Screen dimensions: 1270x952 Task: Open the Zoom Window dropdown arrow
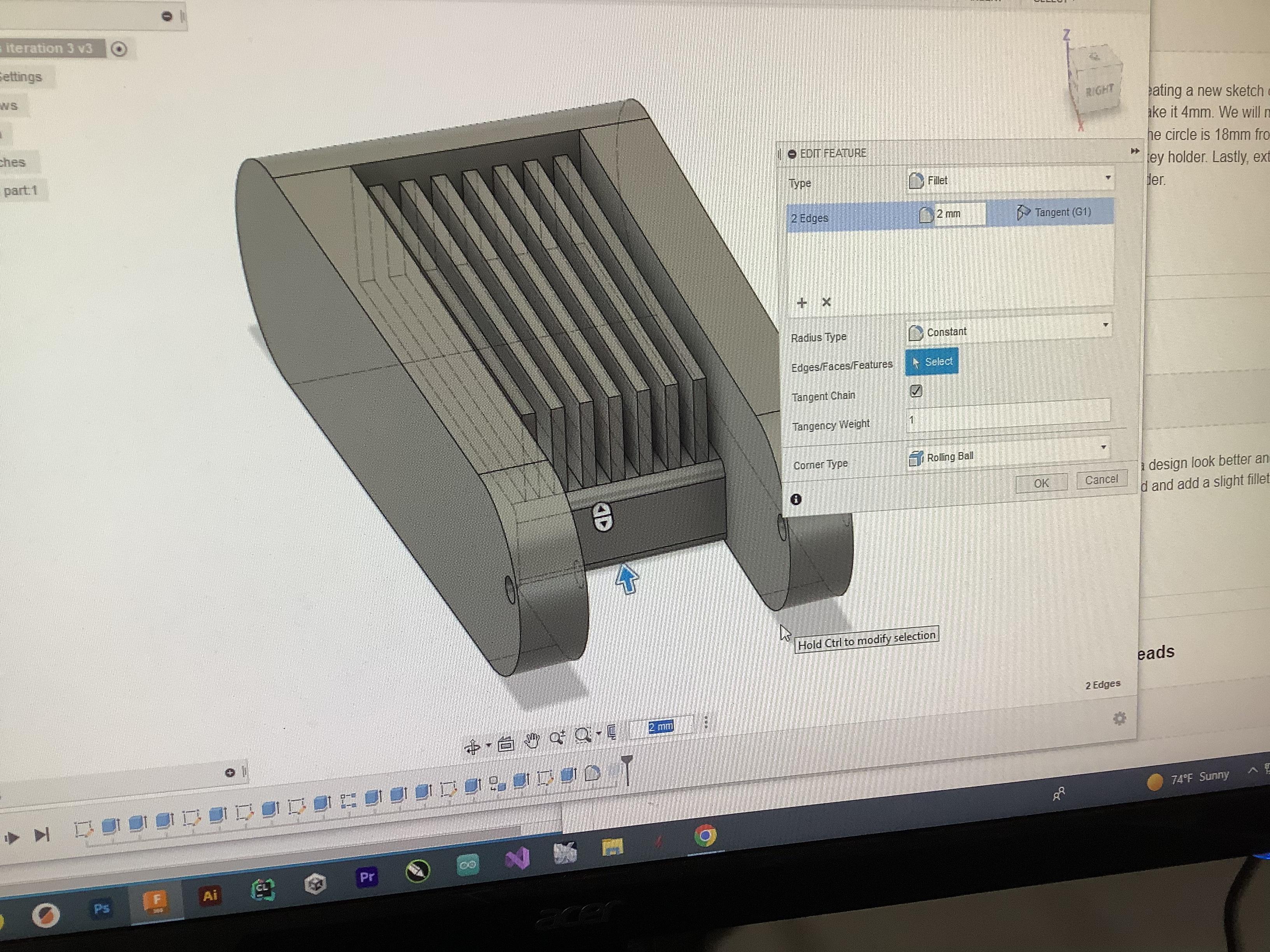tap(598, 733)
